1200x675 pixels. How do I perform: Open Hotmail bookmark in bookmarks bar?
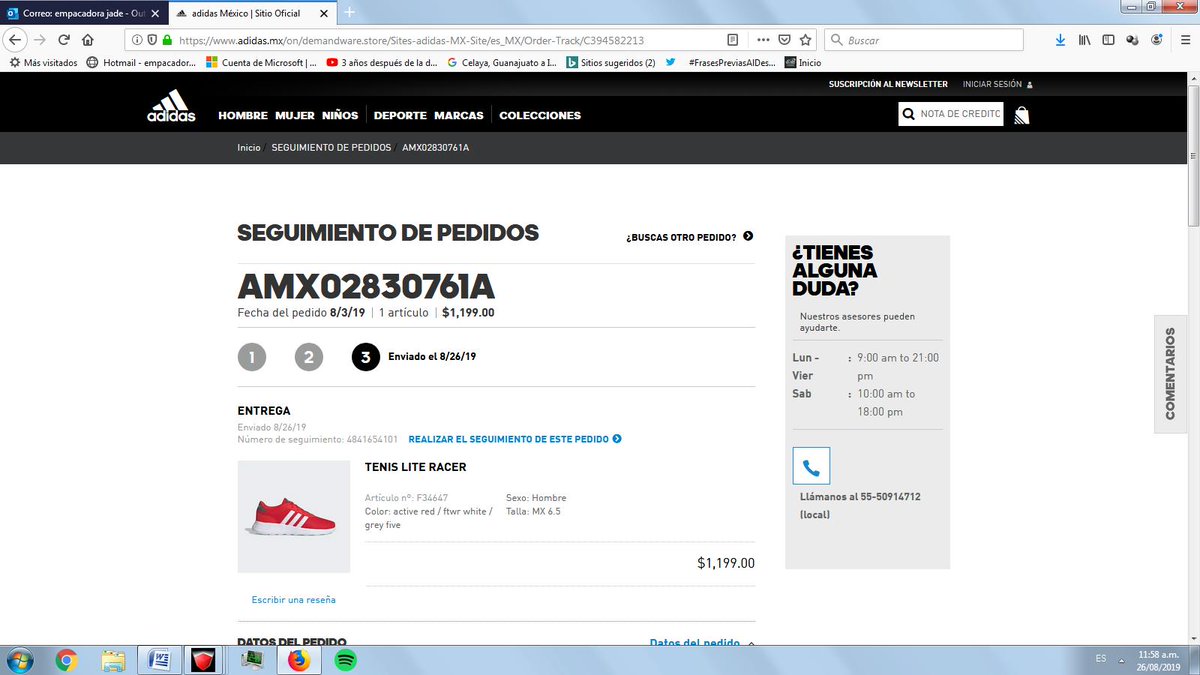[x=142, y=62]
